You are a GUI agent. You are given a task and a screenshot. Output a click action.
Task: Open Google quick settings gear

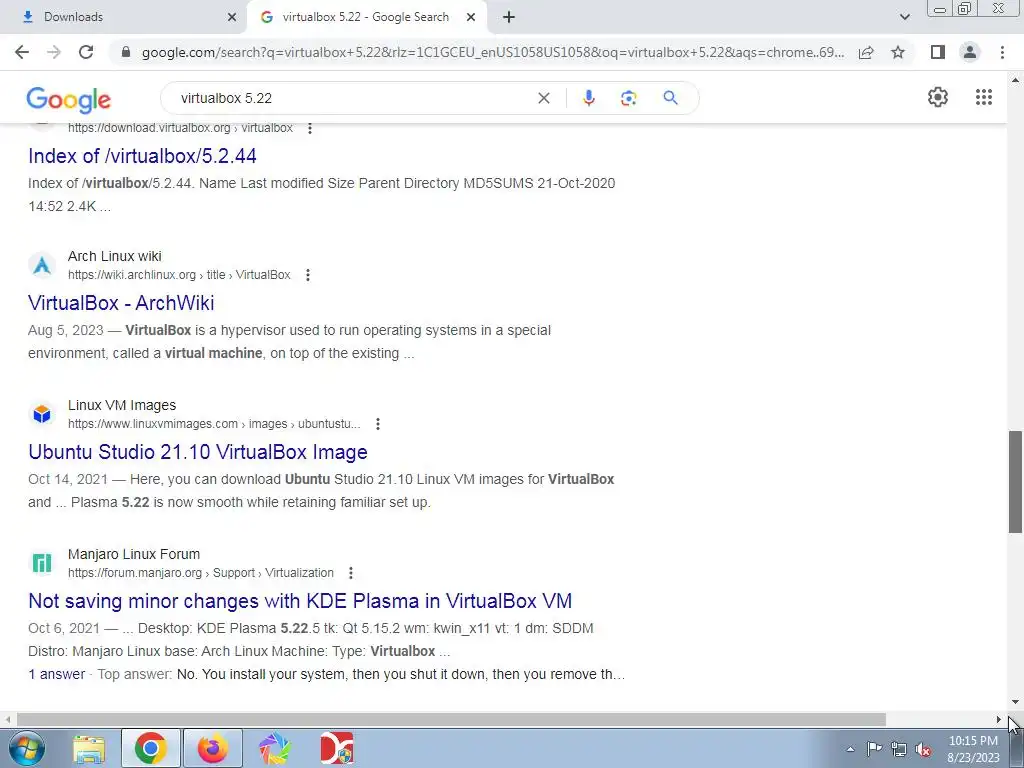[x=938, y=97]
